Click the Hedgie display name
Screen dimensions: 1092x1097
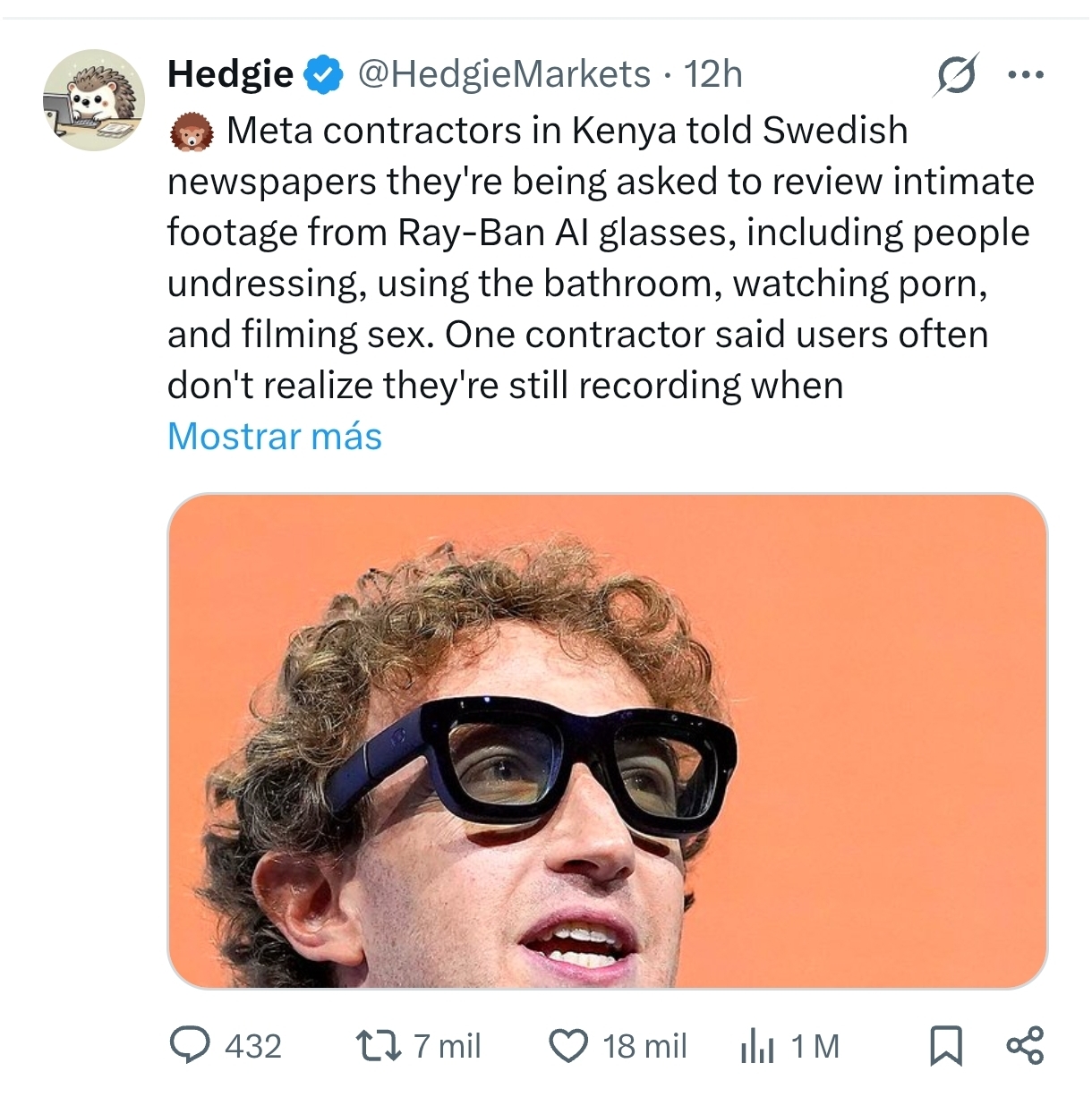coord(230,74)
